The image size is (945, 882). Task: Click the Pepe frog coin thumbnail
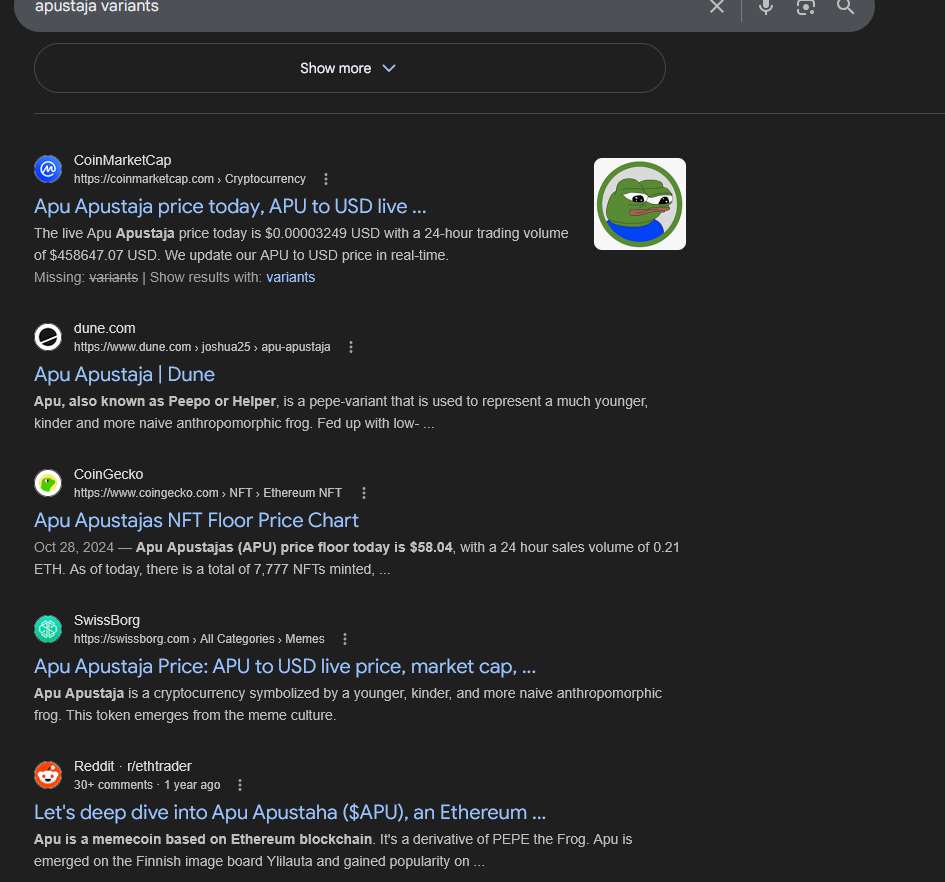[x=639, y=204]
